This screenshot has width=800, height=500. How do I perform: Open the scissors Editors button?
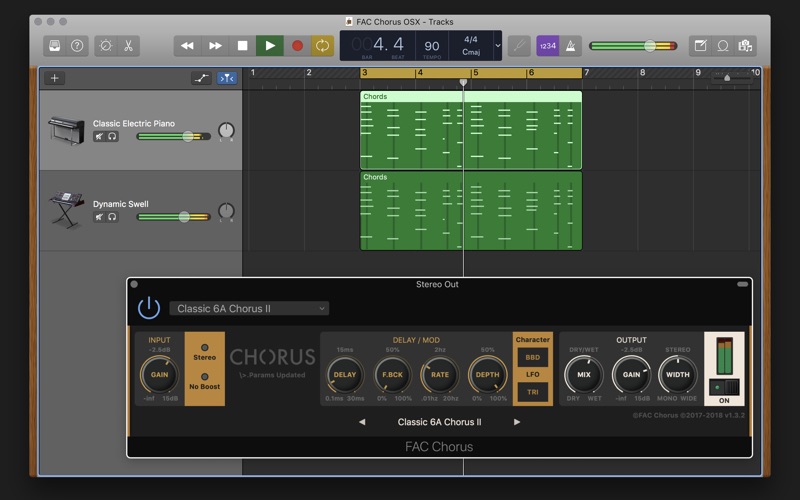coord(128,46)
